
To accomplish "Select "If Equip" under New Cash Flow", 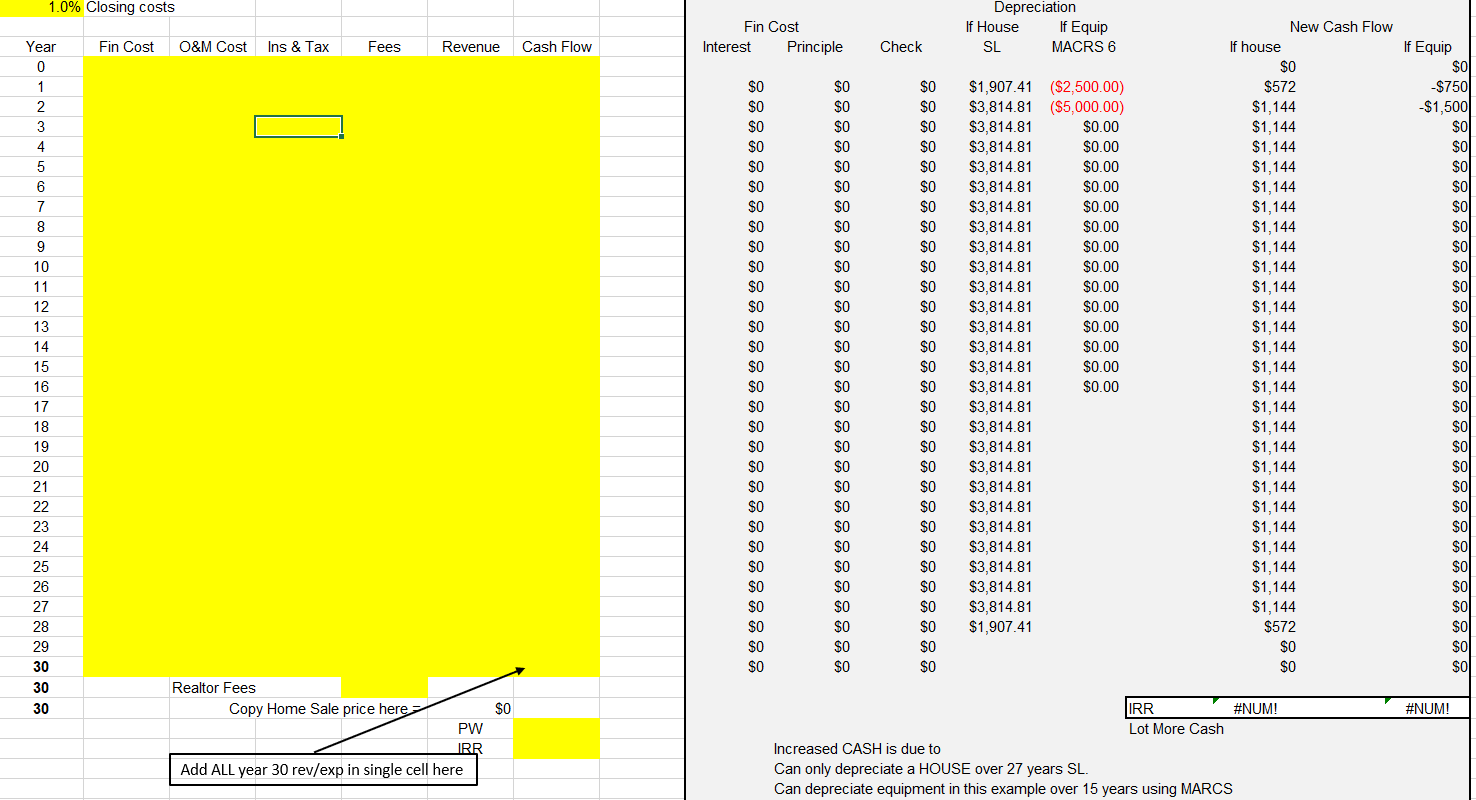I will (x=1428, y=46).
